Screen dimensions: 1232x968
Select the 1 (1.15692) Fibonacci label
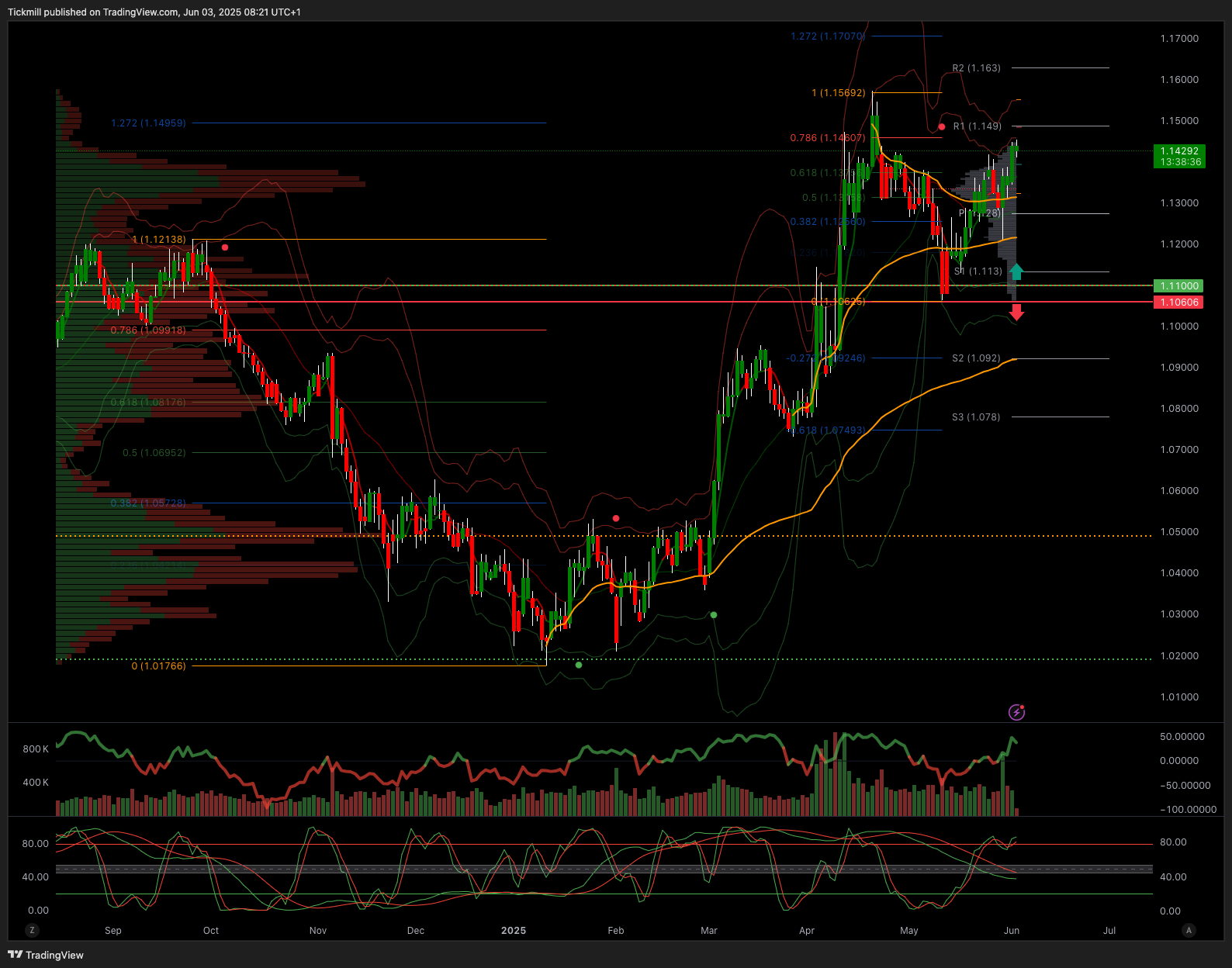point(839,92)
